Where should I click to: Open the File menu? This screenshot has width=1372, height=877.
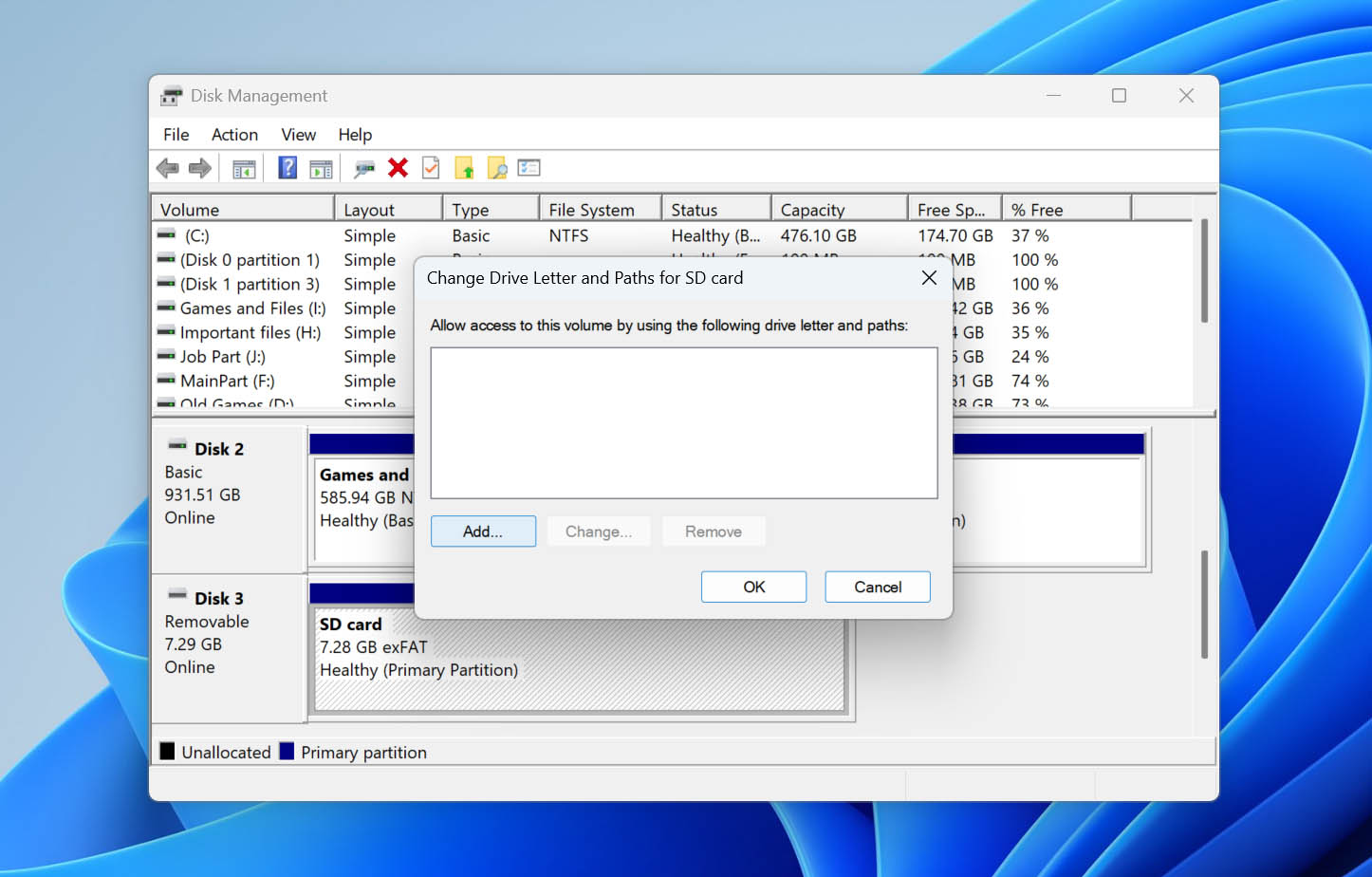(176, 135)
